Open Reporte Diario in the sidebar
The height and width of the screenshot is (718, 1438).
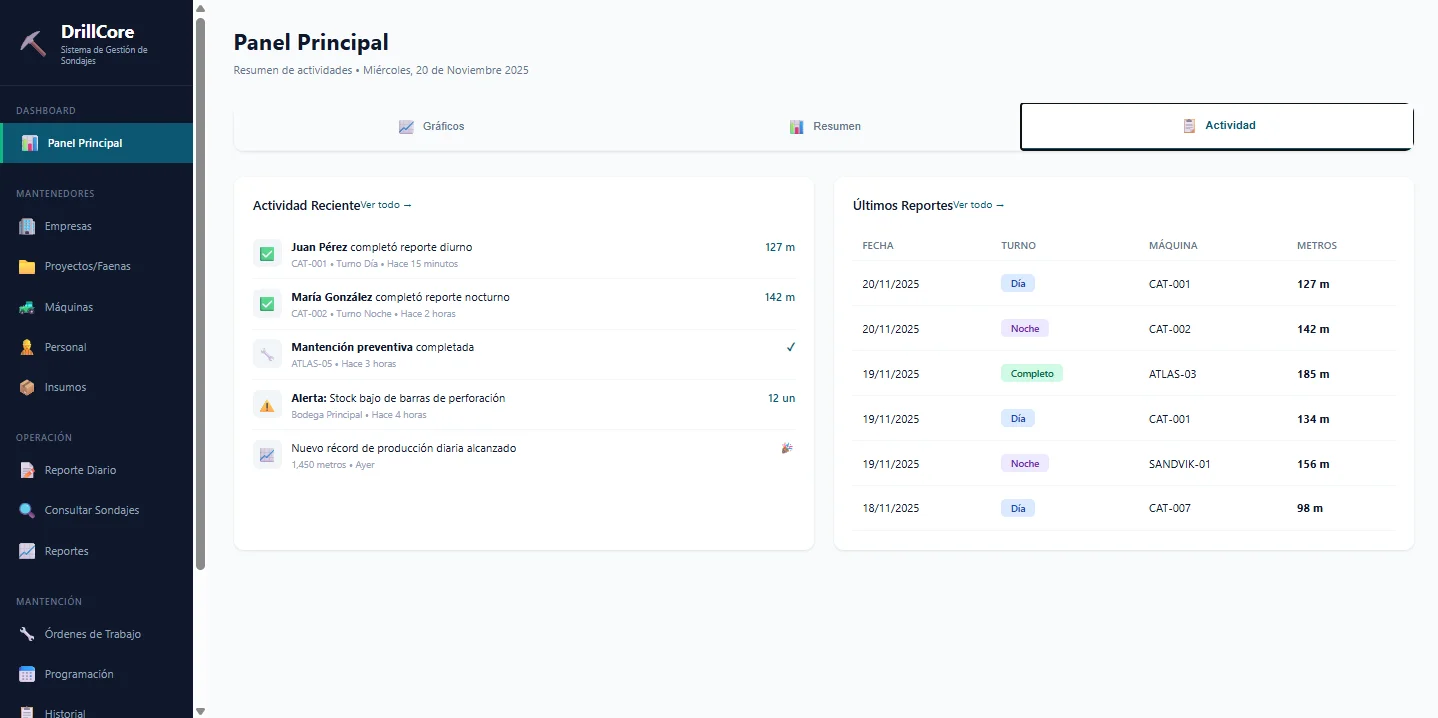[x=80, y=470]
